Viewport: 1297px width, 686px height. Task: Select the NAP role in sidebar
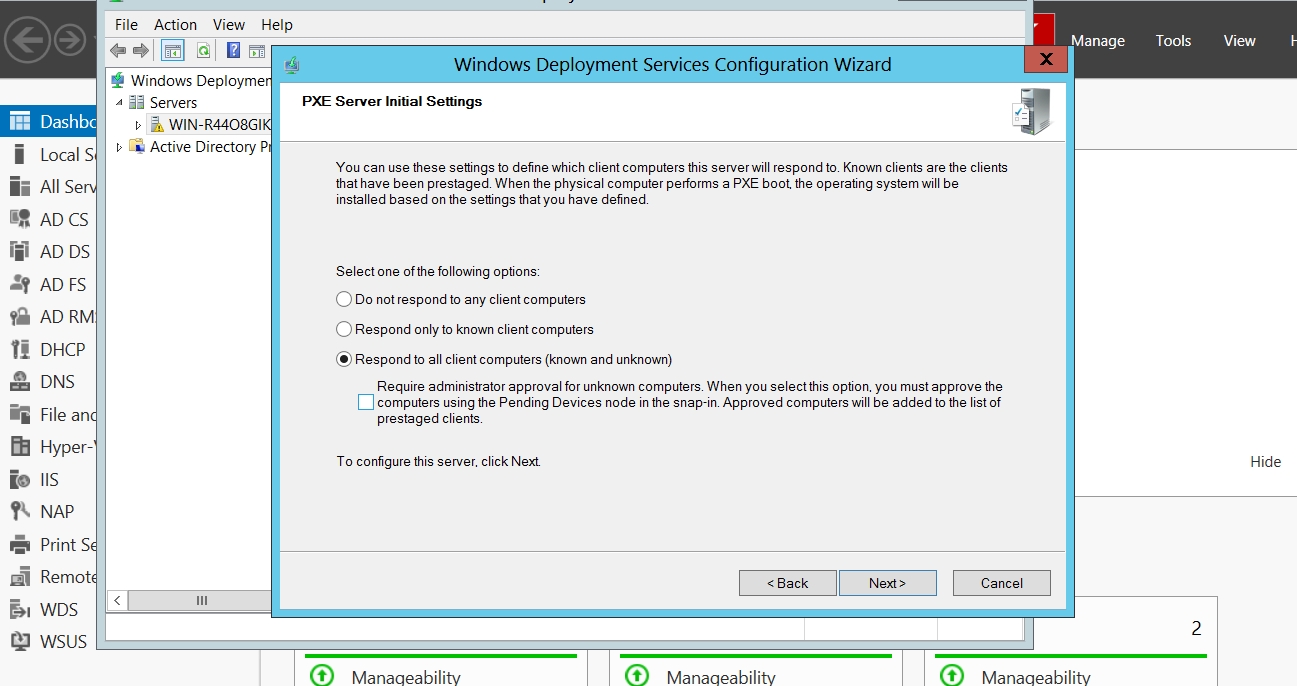[x=56, y=512]
